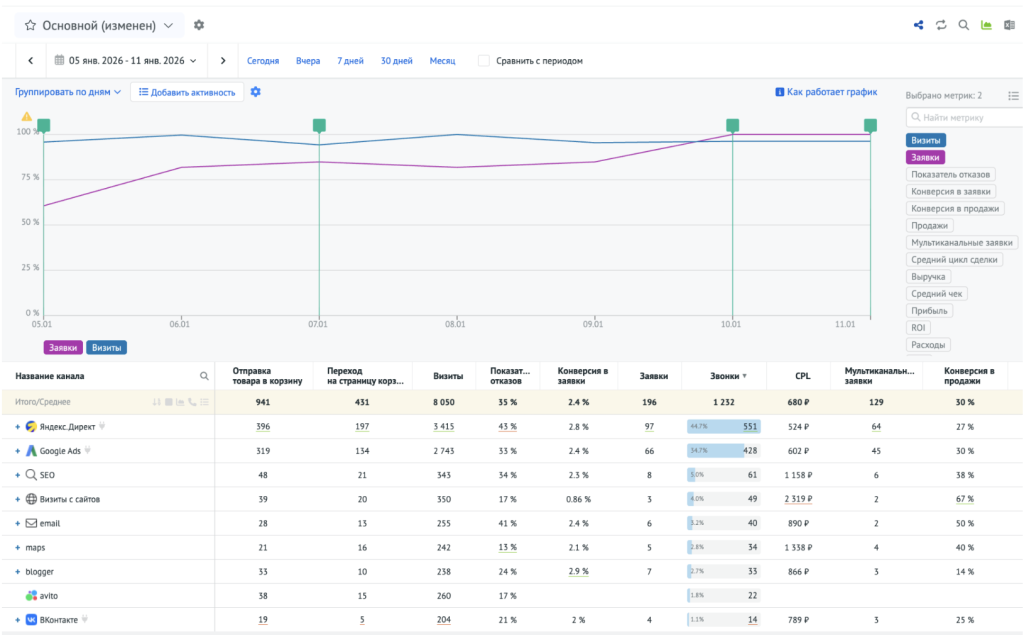
Task: Open report settings gear beside Основной
Action: pyautogui.click(x=199, y=25)
